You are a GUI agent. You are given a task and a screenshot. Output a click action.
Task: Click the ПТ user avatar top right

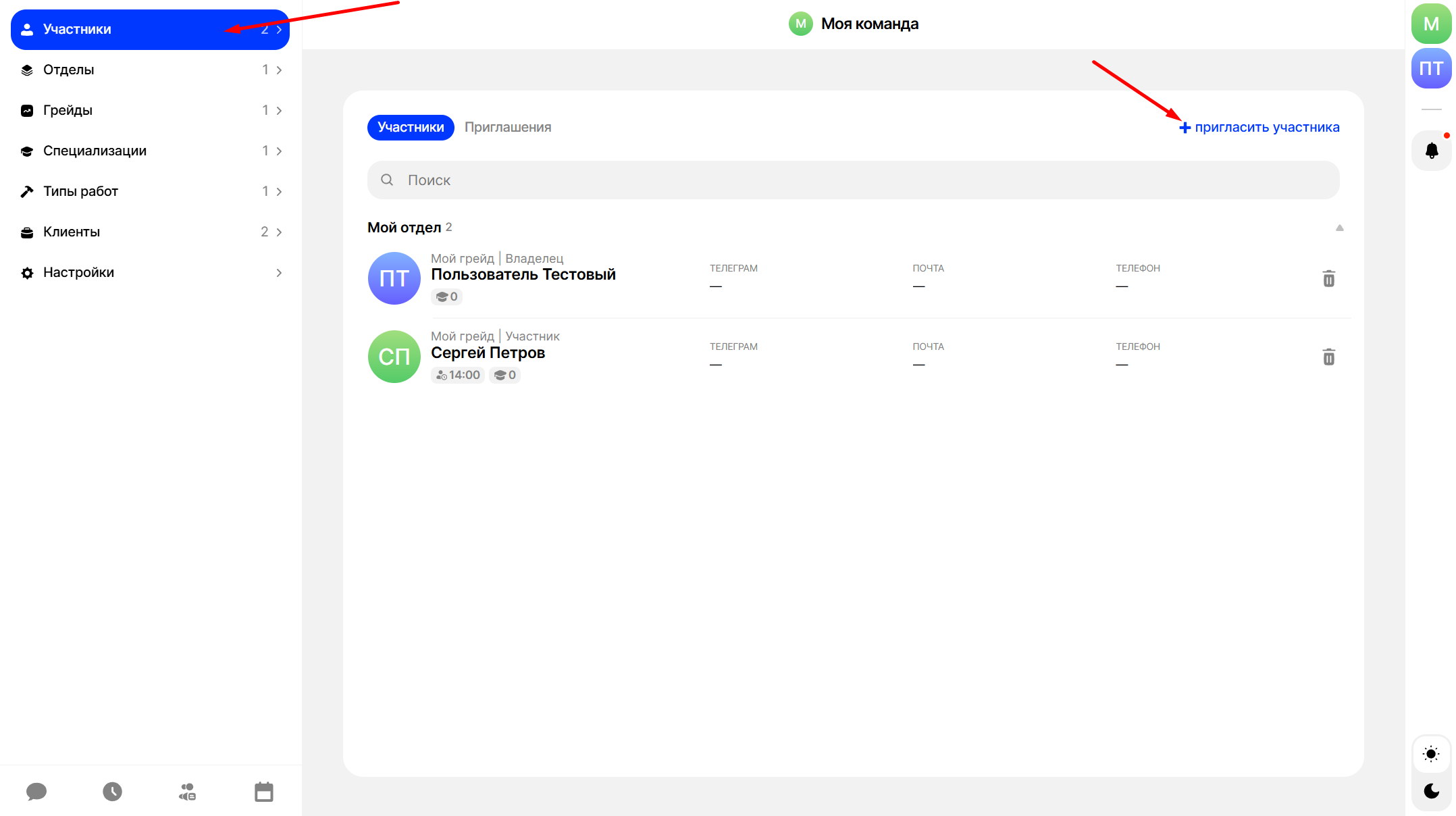pyautogui.click(x=1431, y=68)
